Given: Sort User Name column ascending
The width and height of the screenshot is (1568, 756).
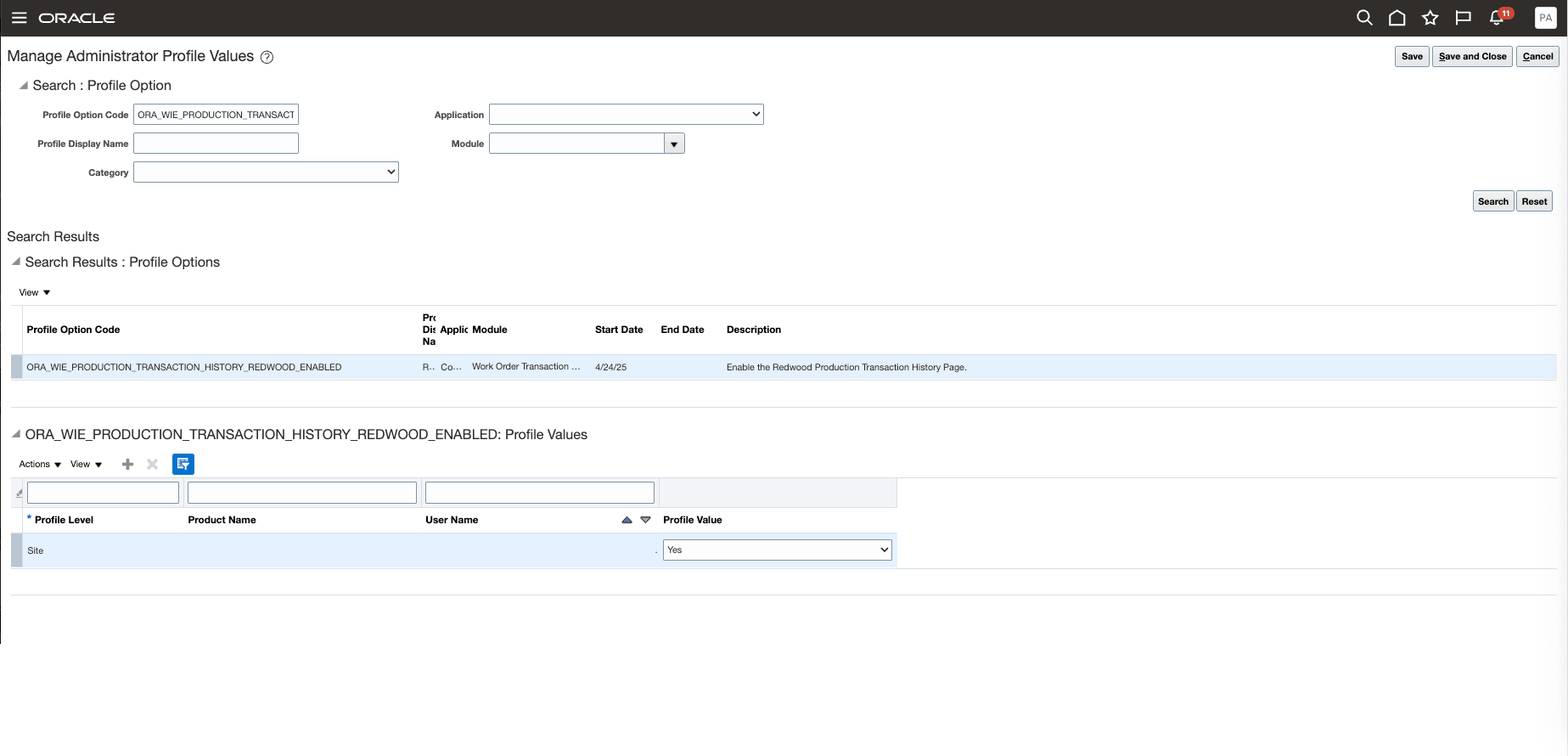Looking at the screenshot, I should tap(627, 520).
